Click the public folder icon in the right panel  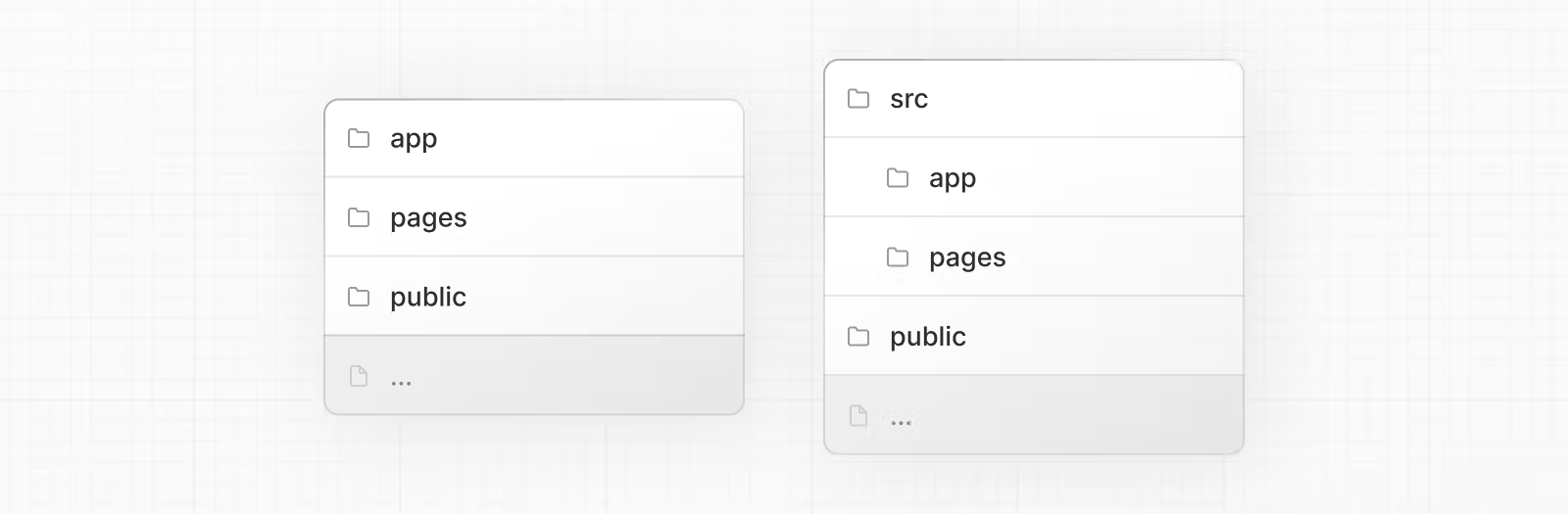858,337
